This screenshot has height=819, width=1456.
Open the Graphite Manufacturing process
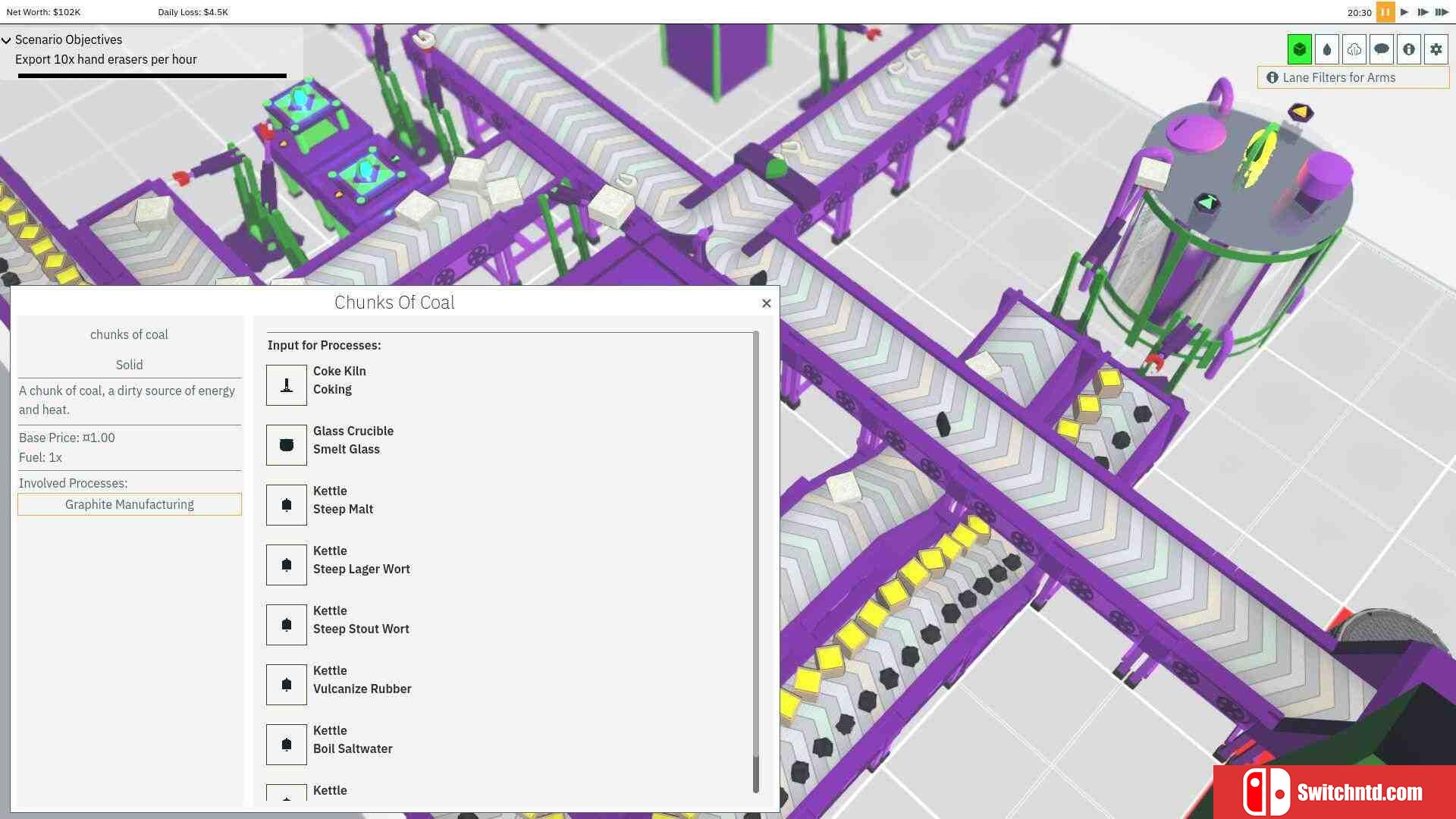coord(130,504)
